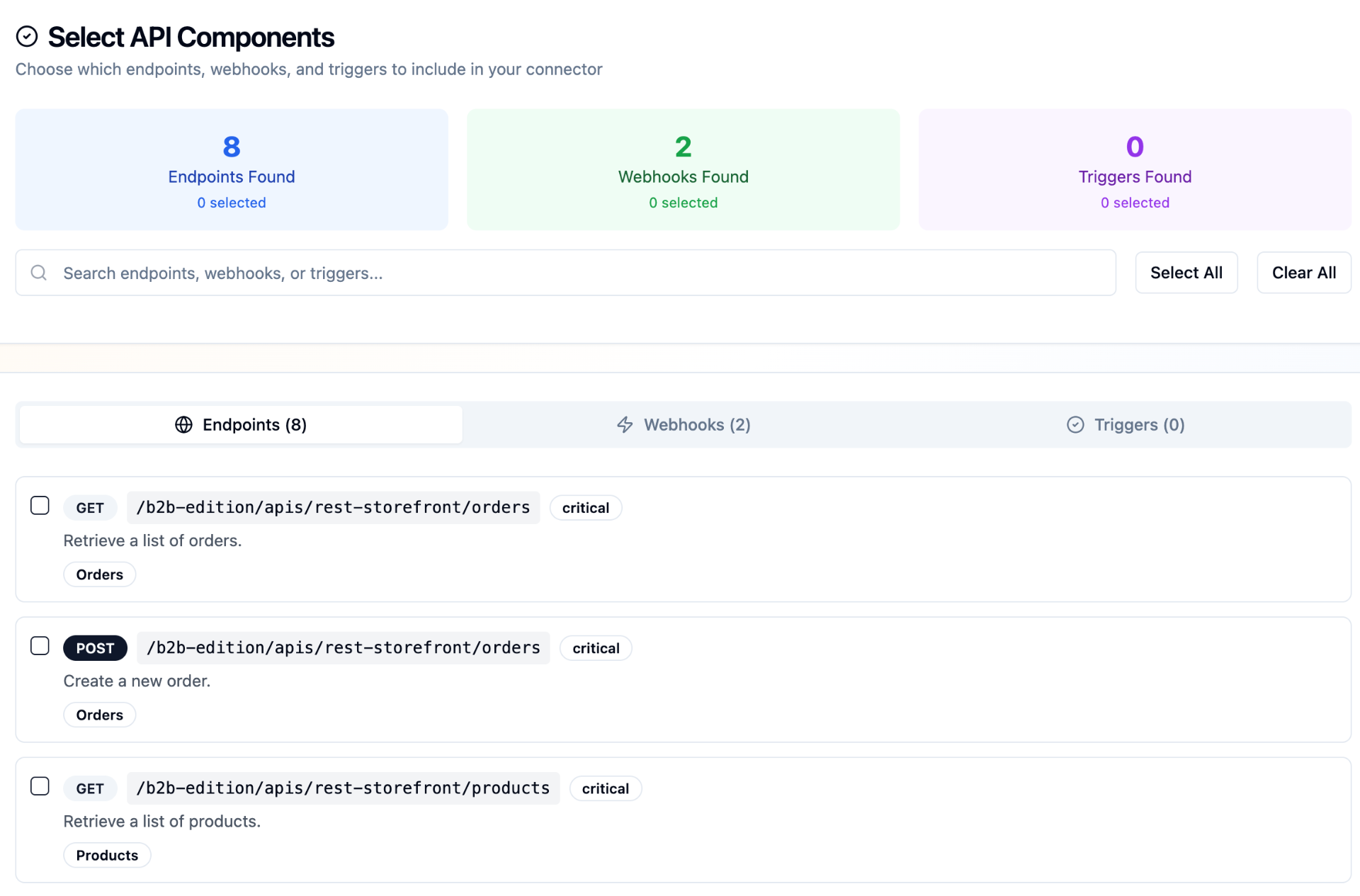Click the globe icon on the Endpoints tab
Image resolution: width=1360 pixels, height=896 pixels.
click(x=183, y=424)
